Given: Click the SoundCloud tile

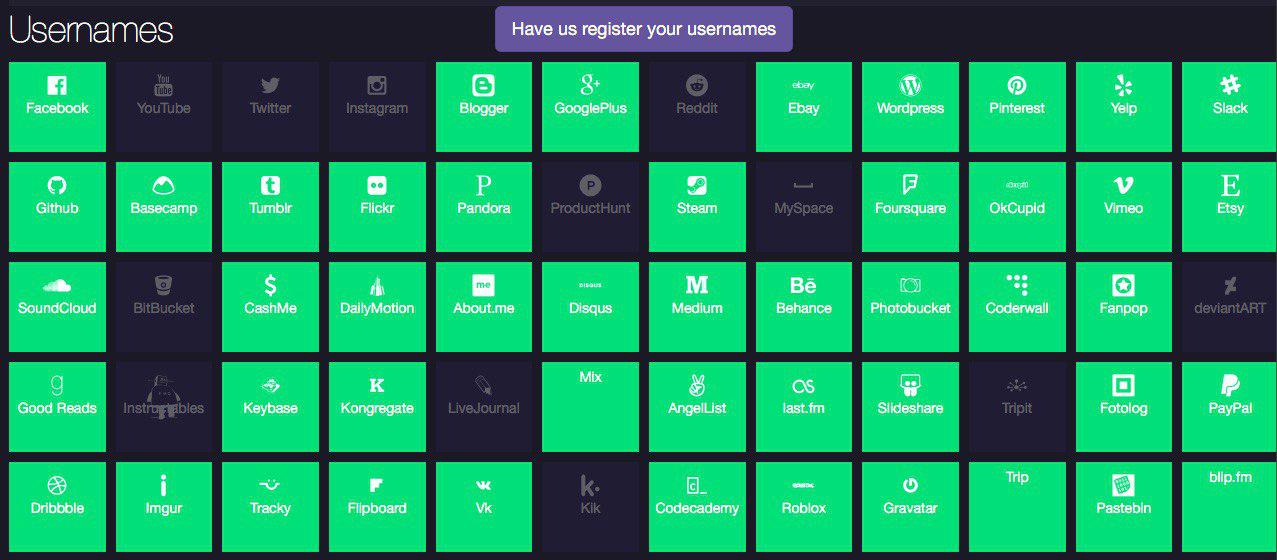Looking at the screenshot, I should pyautogui.click(x=57, y=307).
